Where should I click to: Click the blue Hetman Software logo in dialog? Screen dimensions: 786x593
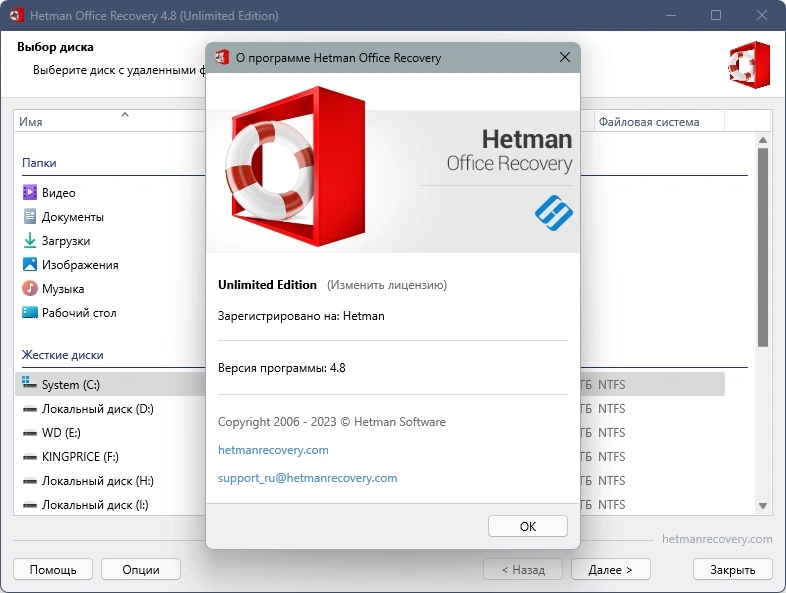coord(553,213)
